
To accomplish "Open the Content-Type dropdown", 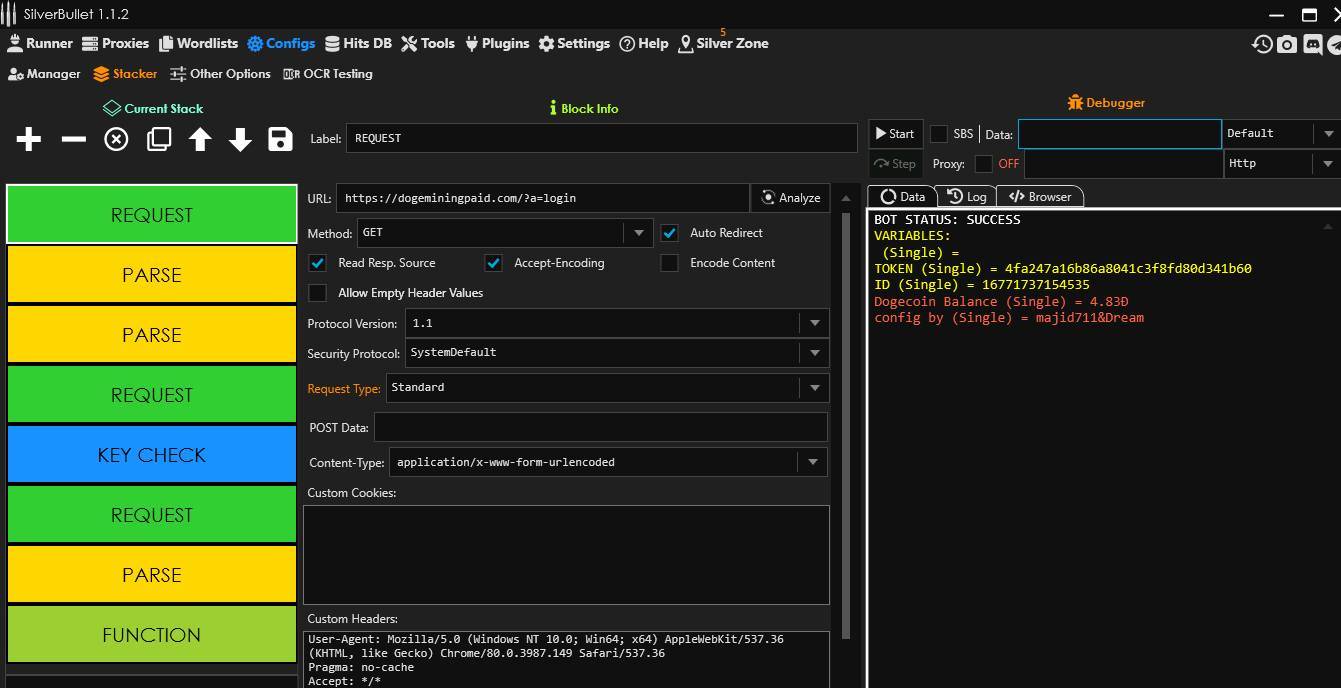I will (x=812, y=462).
